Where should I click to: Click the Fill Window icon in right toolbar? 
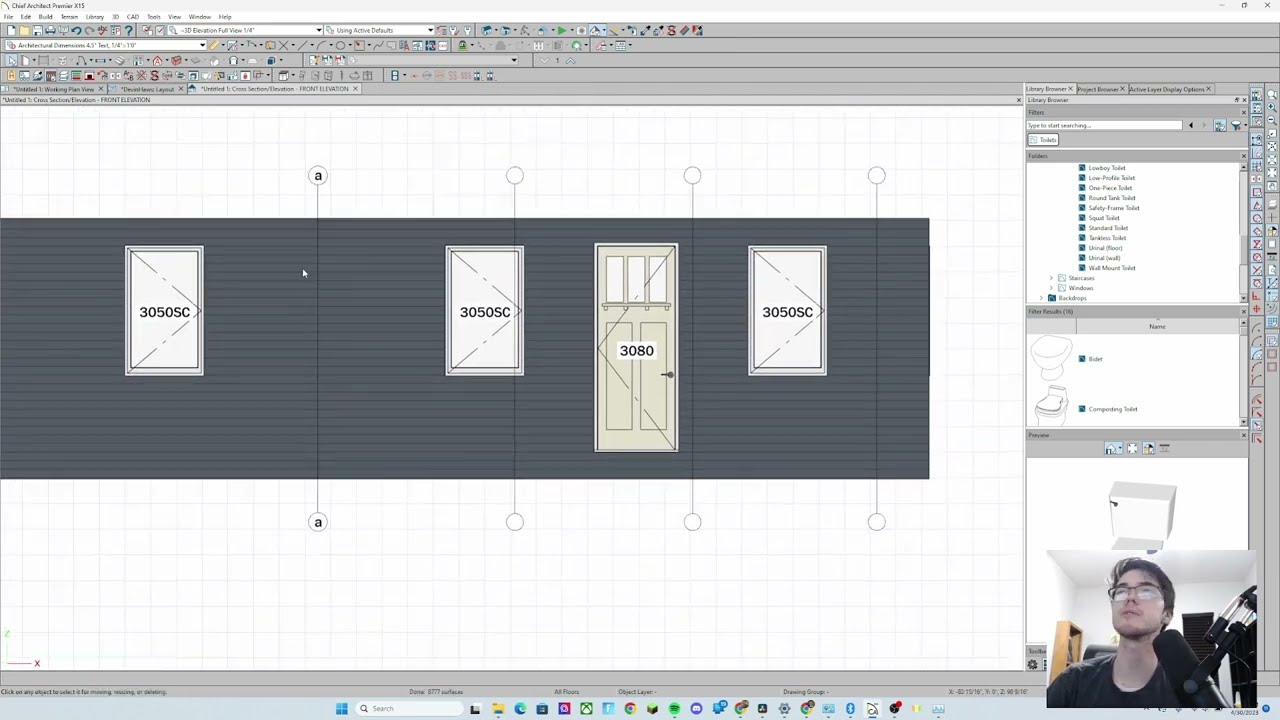pyautogui.click(x=1272, y=147)
